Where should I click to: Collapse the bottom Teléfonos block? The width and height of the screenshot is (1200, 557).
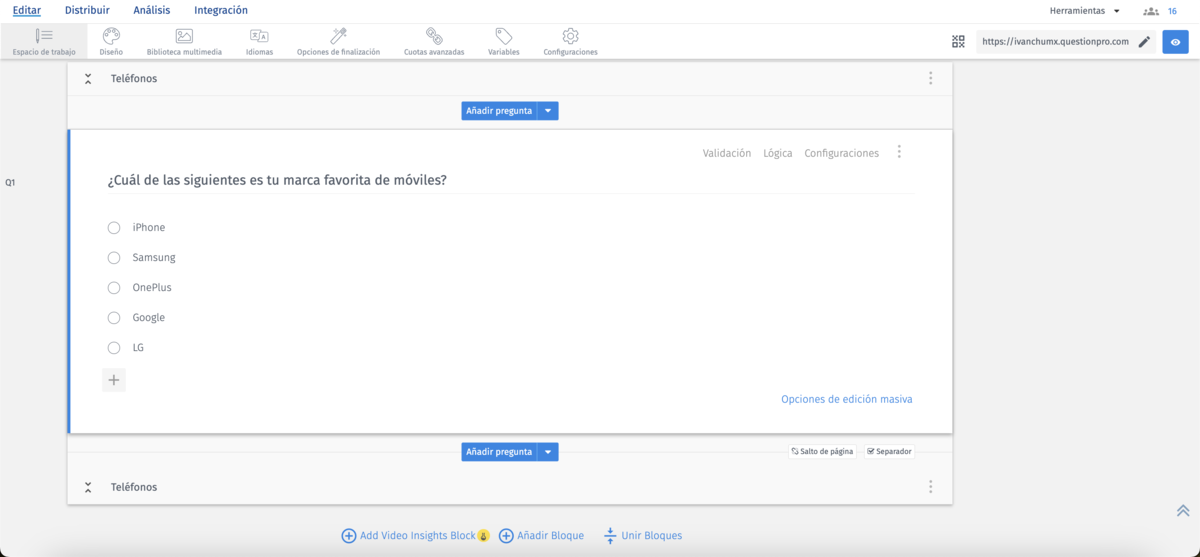coord(88,488)
